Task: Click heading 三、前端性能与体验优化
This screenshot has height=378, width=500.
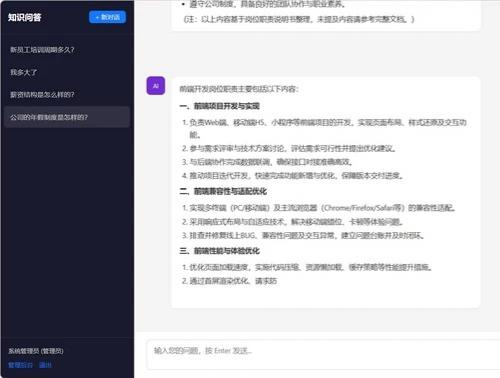Action: pos(220,251)
